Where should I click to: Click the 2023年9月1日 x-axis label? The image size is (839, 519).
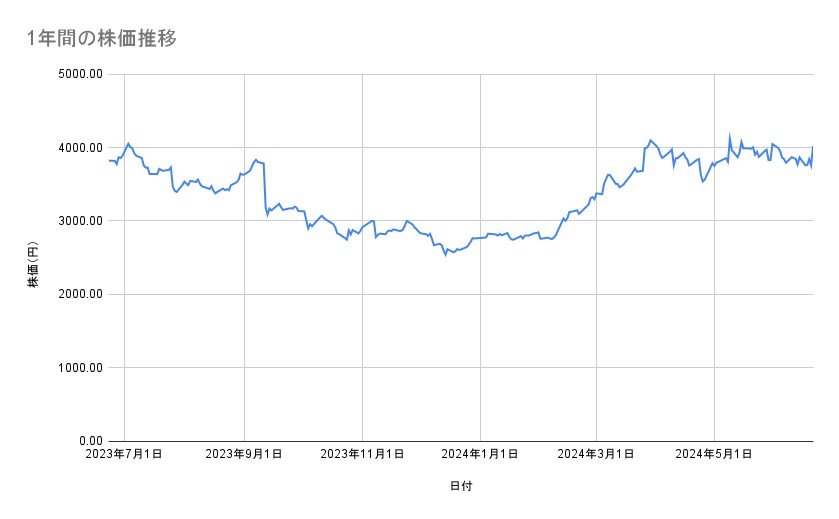coord(244,454)
